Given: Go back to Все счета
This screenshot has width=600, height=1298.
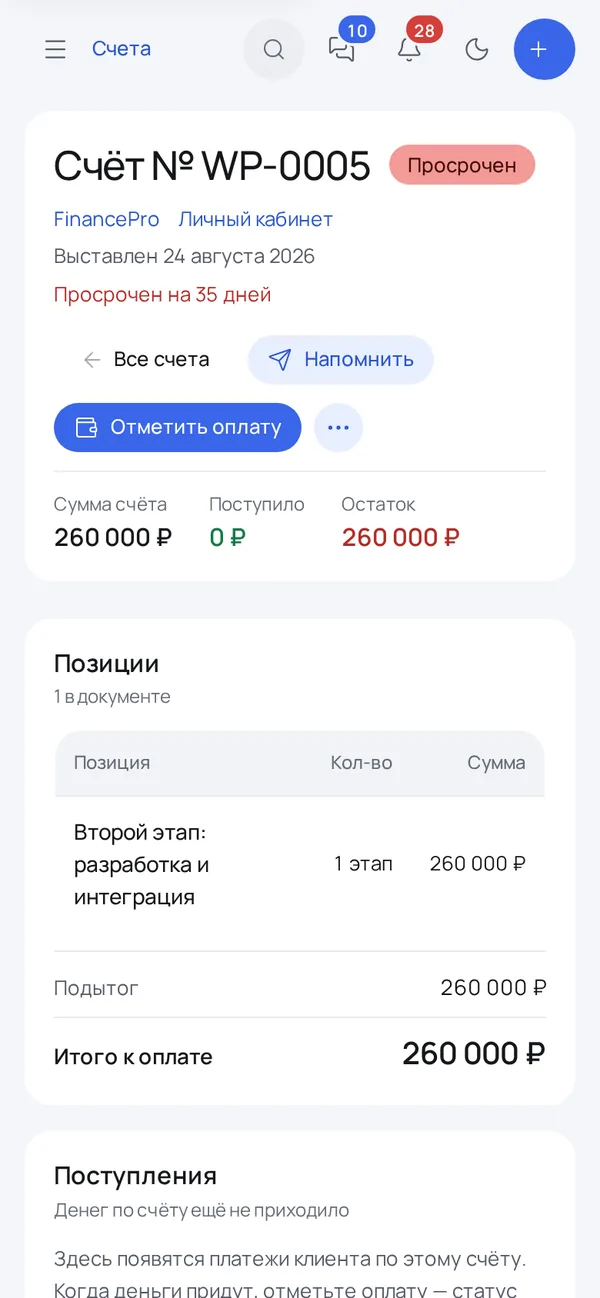Looking at the screenshot, I should [x=146, y=360].
